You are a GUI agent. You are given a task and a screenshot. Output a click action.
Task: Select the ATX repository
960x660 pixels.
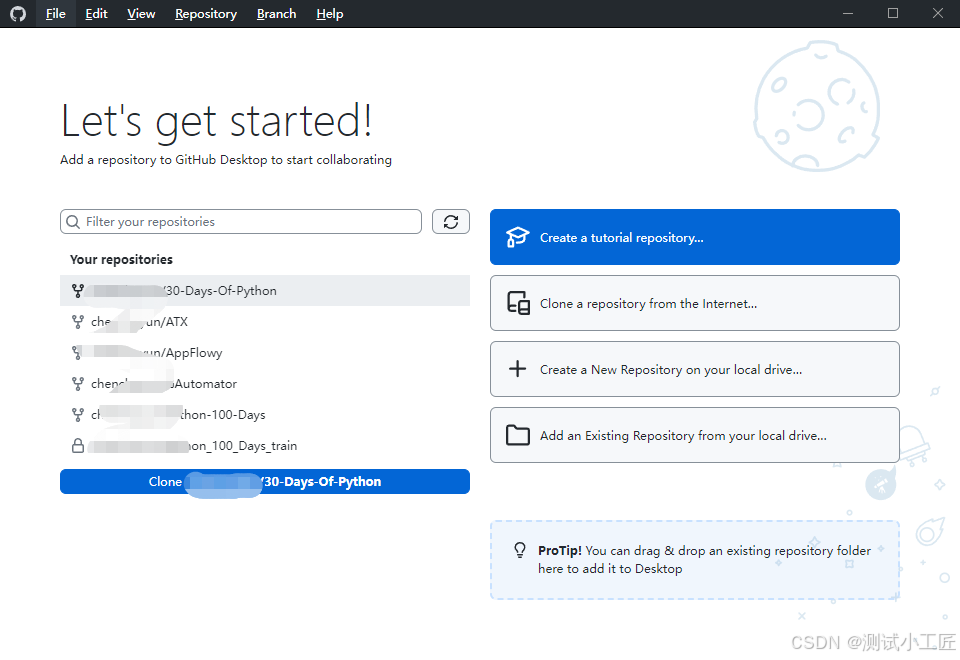[x=264, y=321]
